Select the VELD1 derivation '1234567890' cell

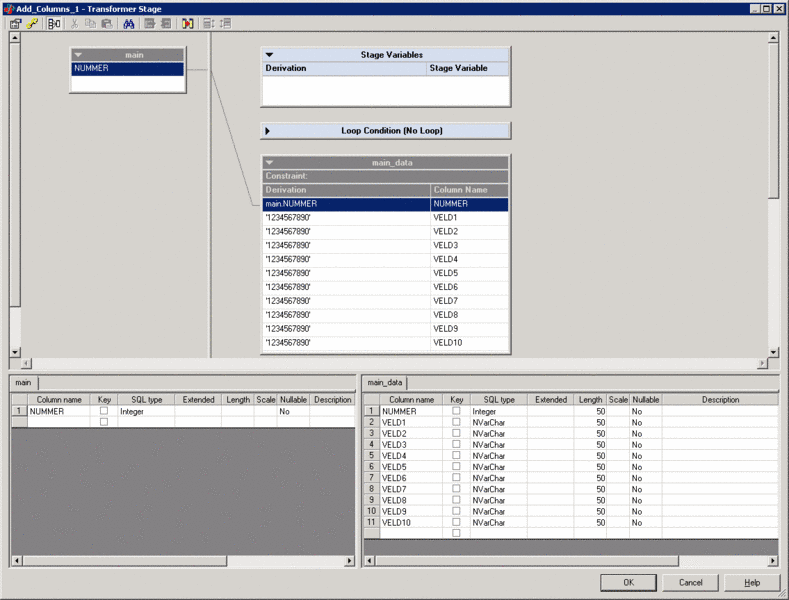pos(346,218)
